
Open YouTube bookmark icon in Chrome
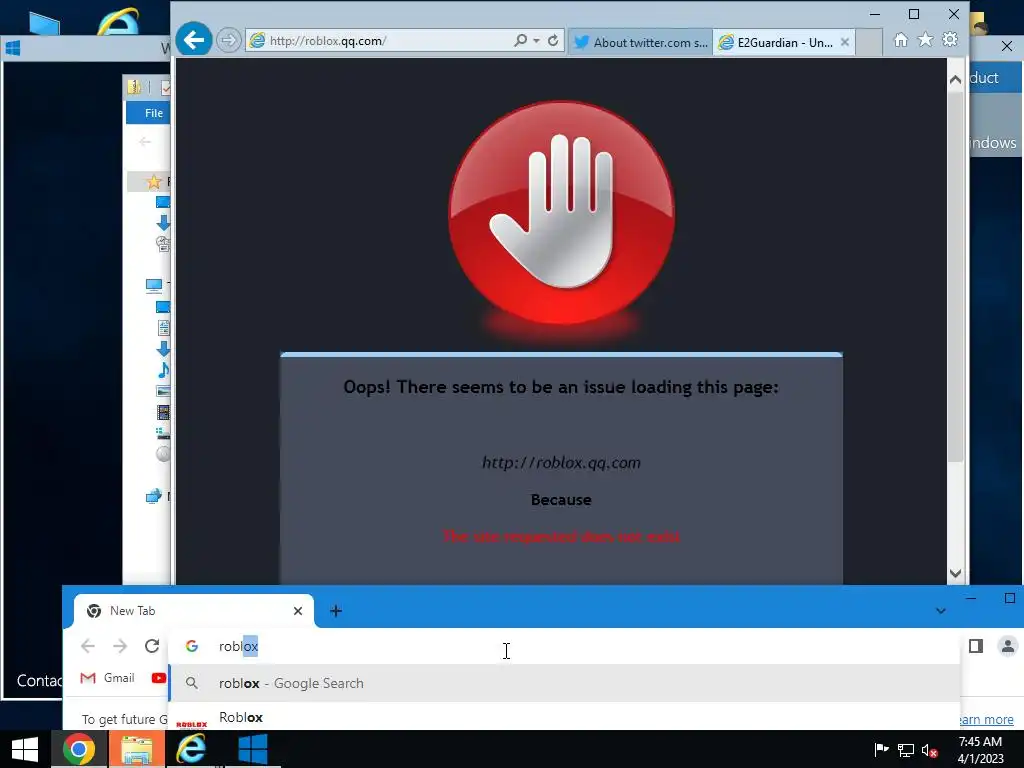(x=158, y=678)
